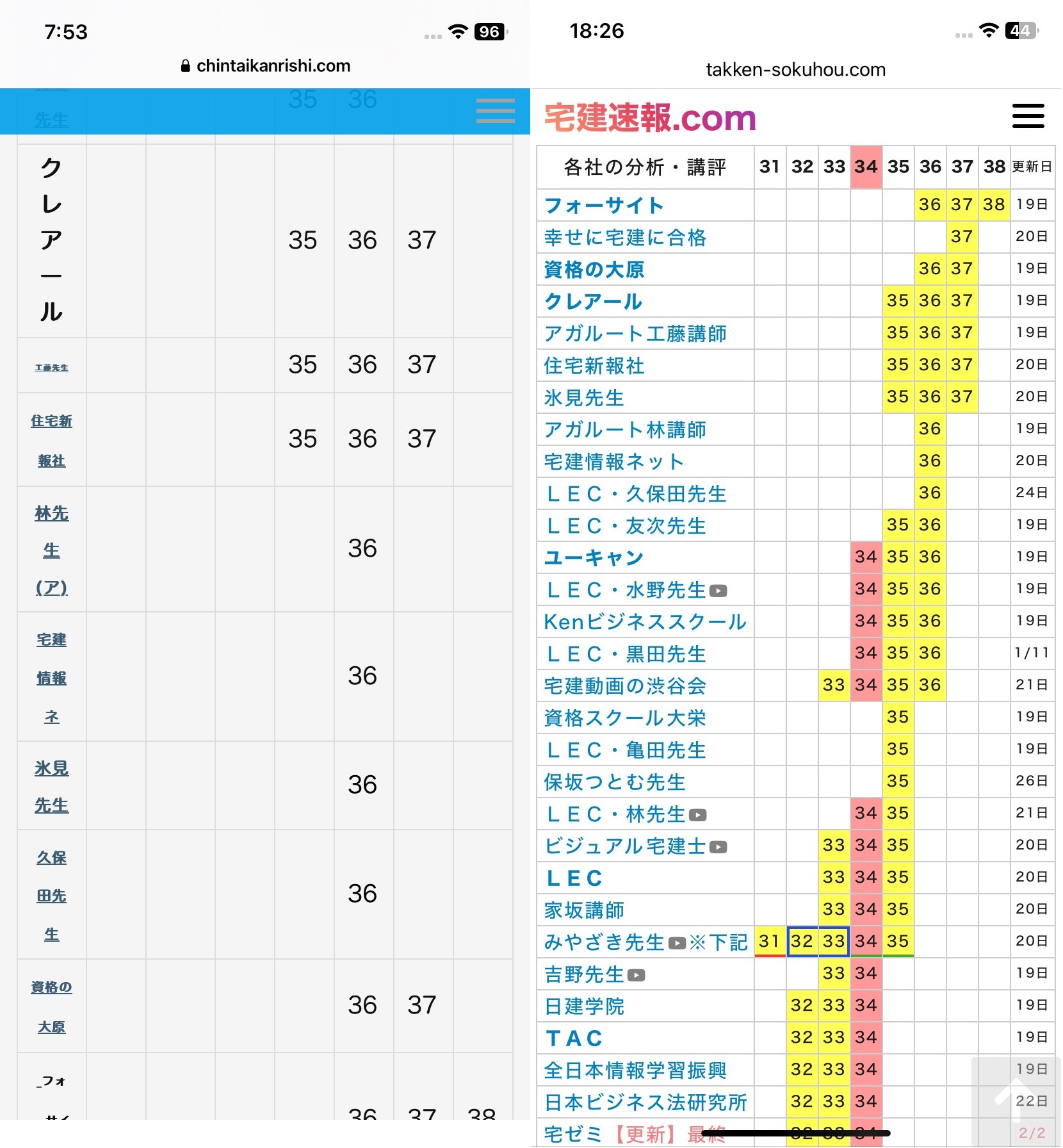Tap the video icon next to LEC・林先生

tap(697, 815)
